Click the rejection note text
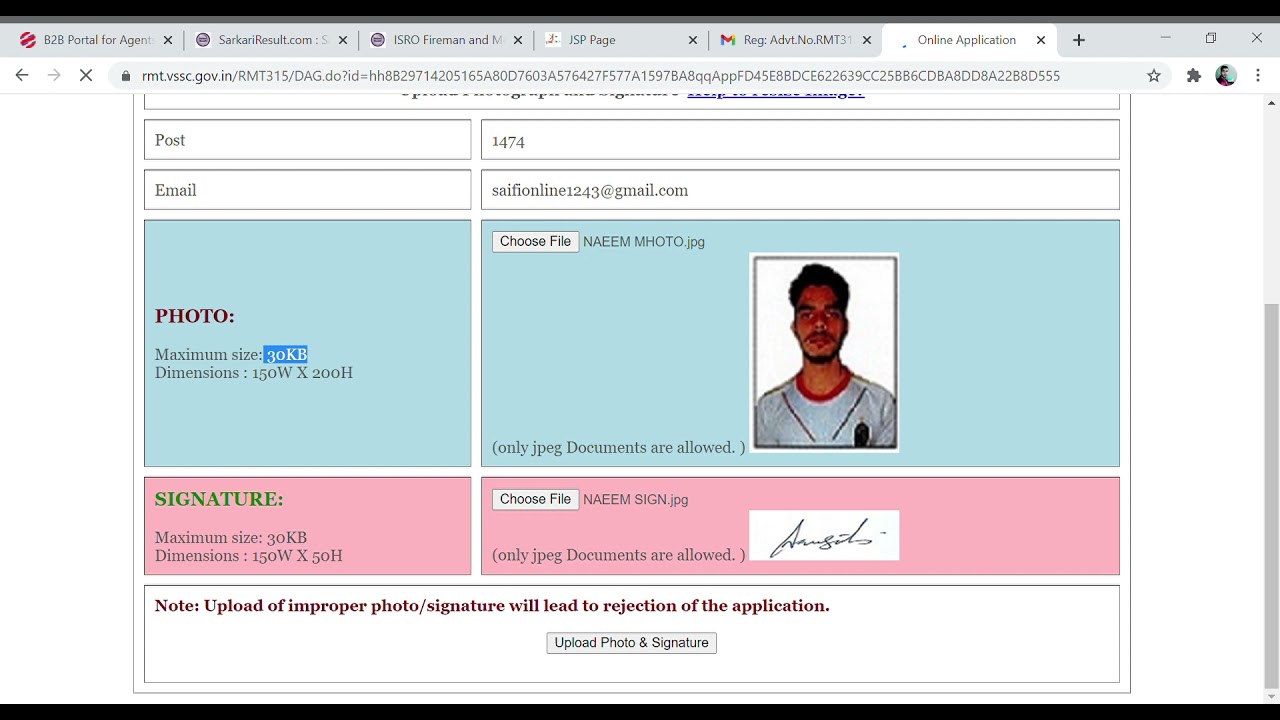The image size is (1280, 720). 492,606
